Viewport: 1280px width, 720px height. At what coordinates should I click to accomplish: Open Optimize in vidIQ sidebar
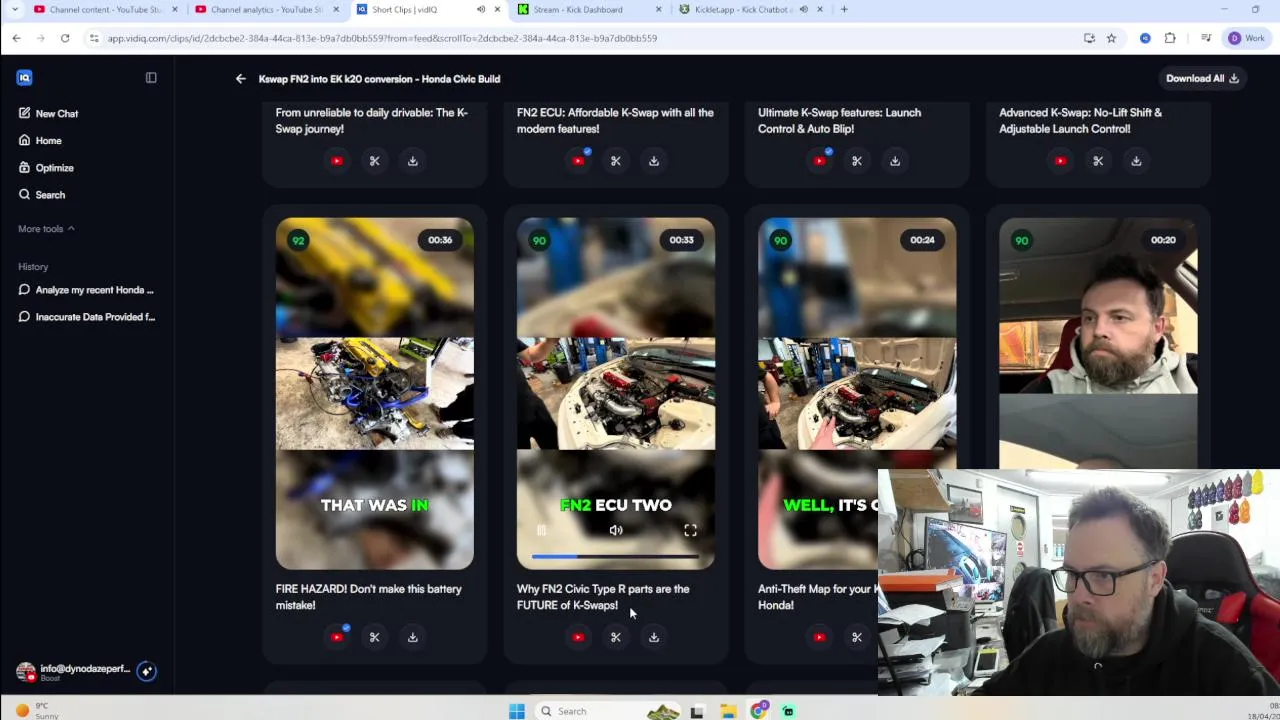click(46, 168)
